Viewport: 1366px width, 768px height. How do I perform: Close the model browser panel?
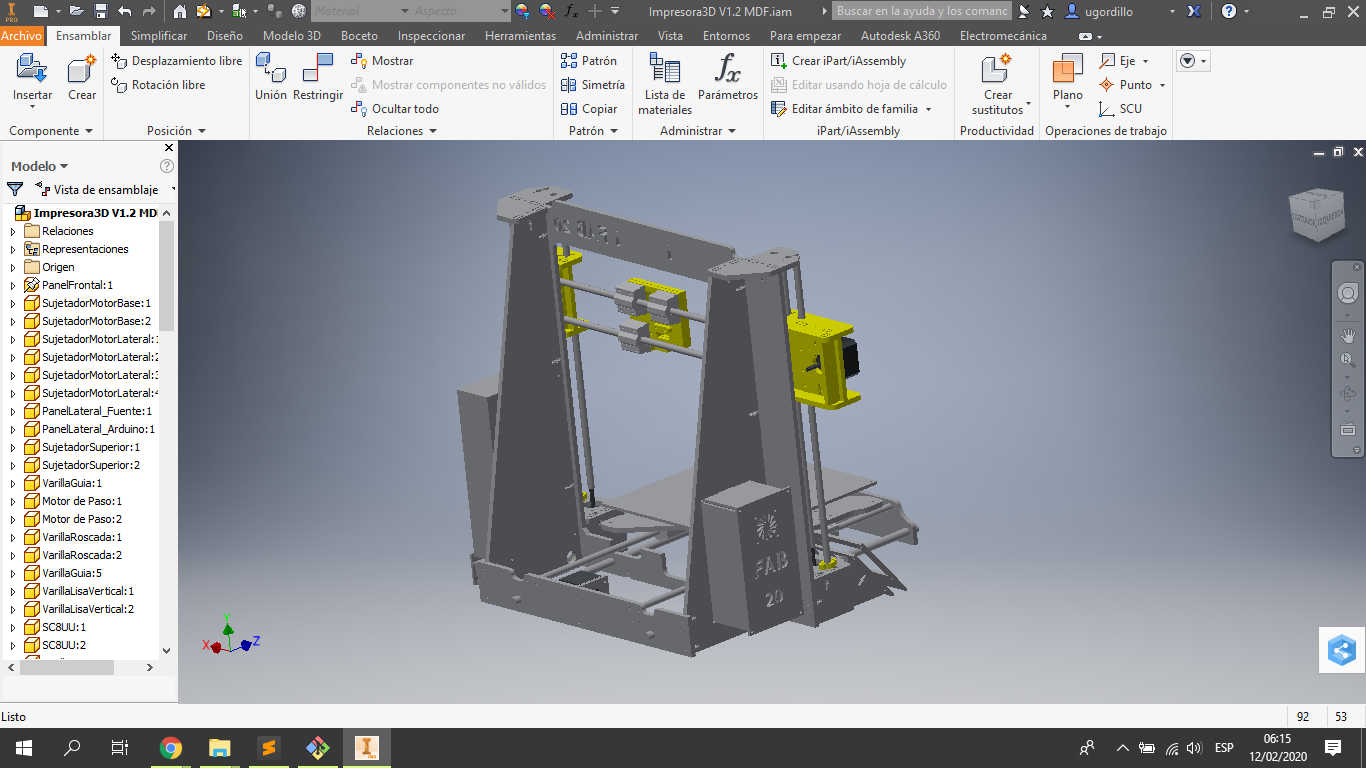[x=168, y=148]
